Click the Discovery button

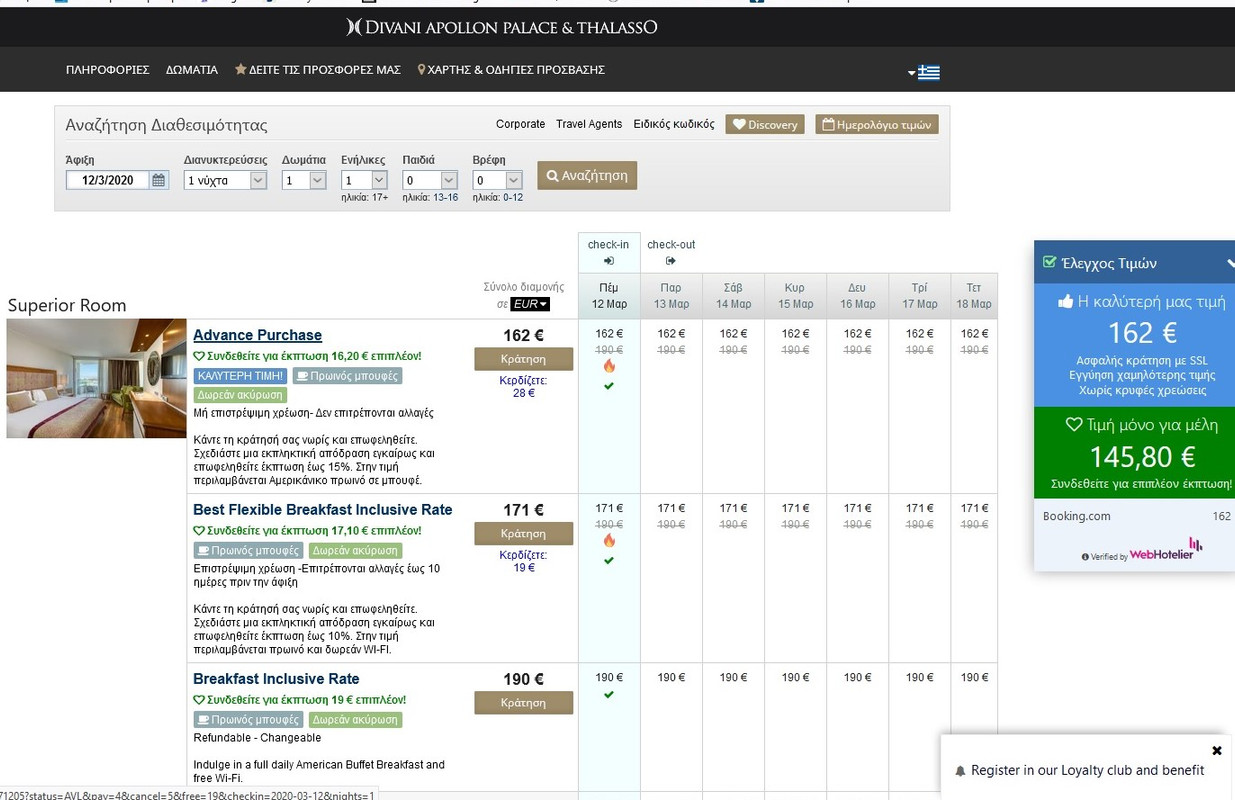[765, 124]
